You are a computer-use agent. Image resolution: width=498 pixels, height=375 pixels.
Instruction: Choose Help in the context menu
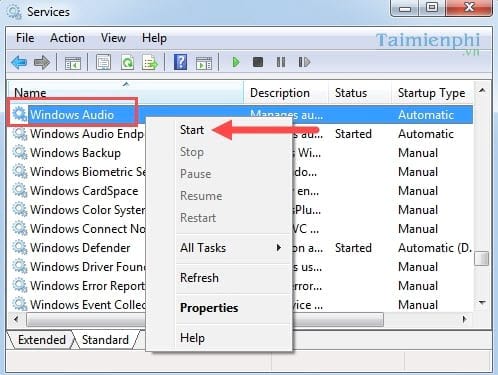(192, 338)
